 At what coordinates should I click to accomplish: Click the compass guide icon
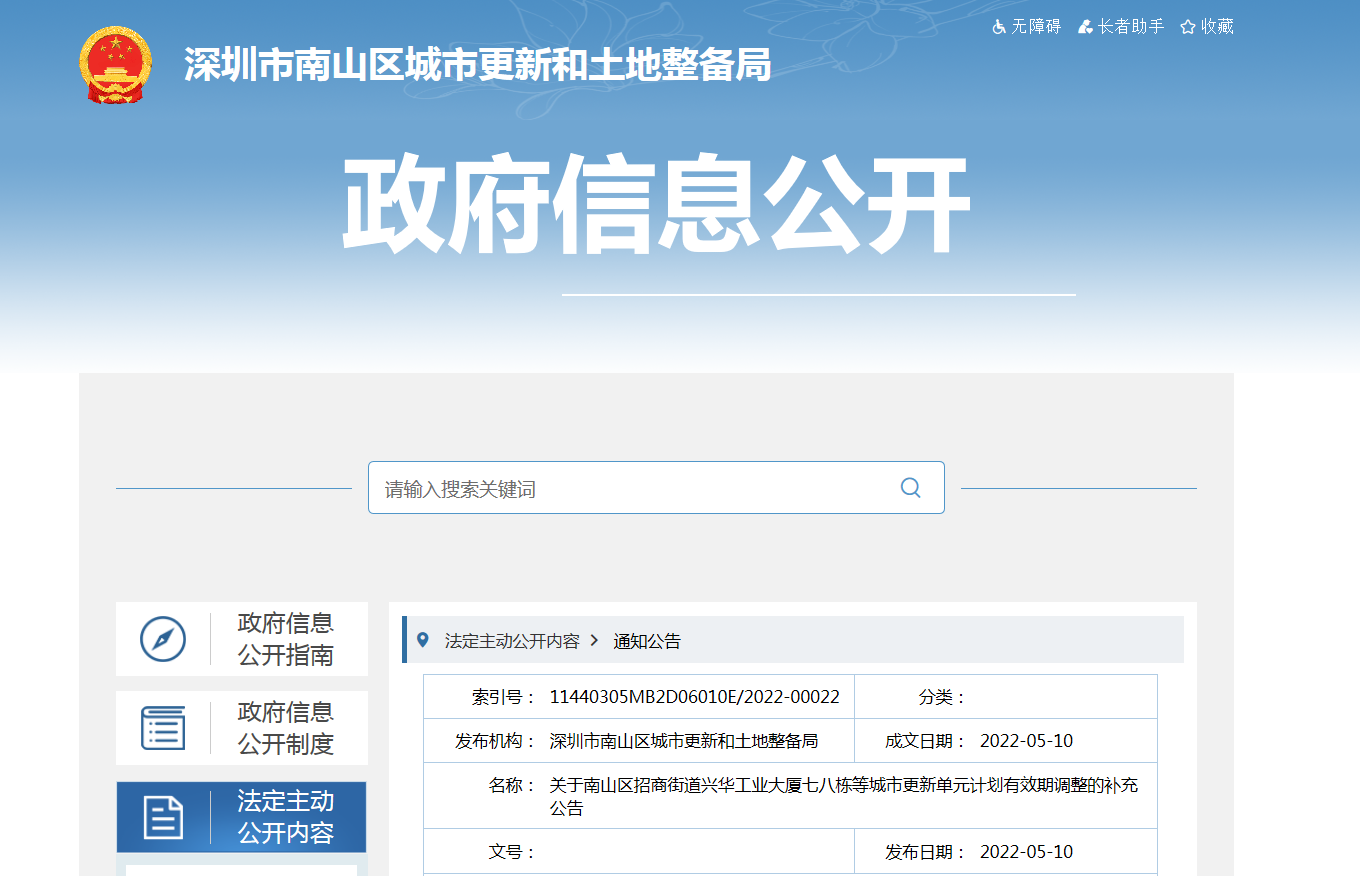[163, 639]
